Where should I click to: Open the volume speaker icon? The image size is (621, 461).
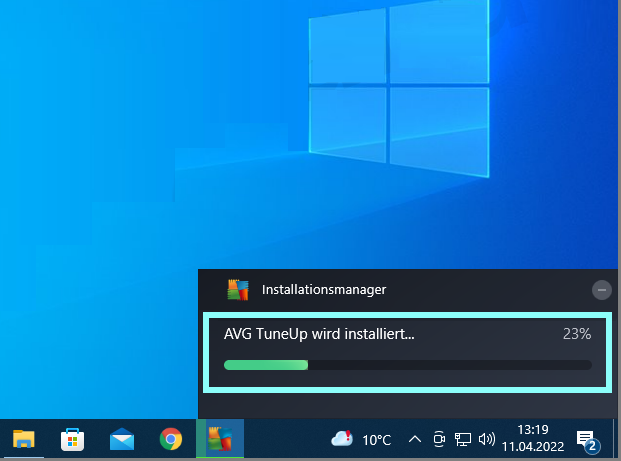pyautogui.click(x=487, y=439)
